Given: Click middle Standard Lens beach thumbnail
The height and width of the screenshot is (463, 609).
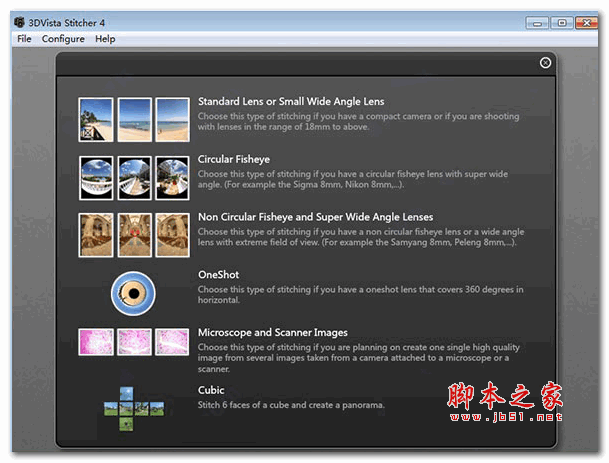Looking at the screenshot, I should 134,120.
